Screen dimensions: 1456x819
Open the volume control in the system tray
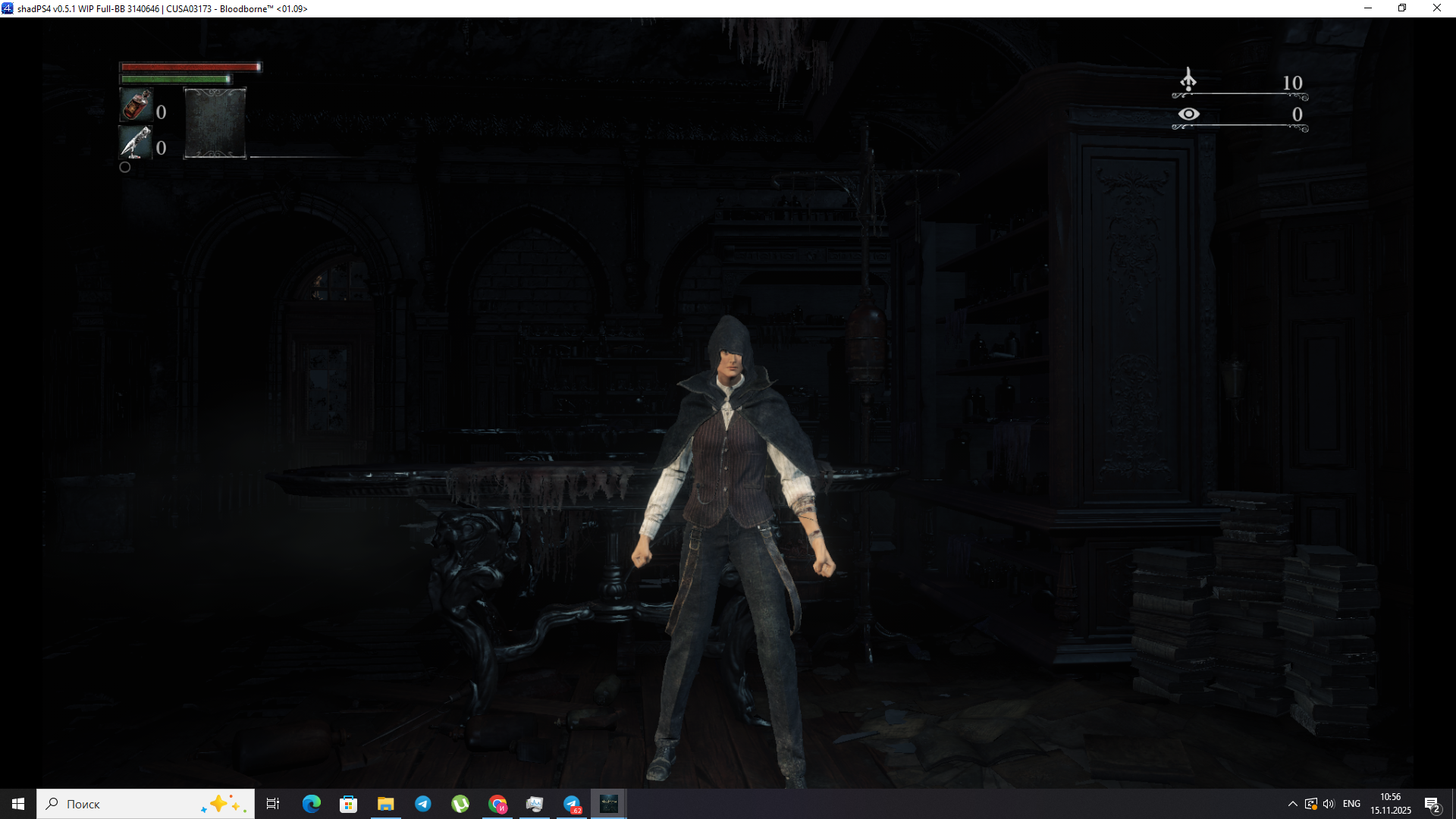(1329, 804)
